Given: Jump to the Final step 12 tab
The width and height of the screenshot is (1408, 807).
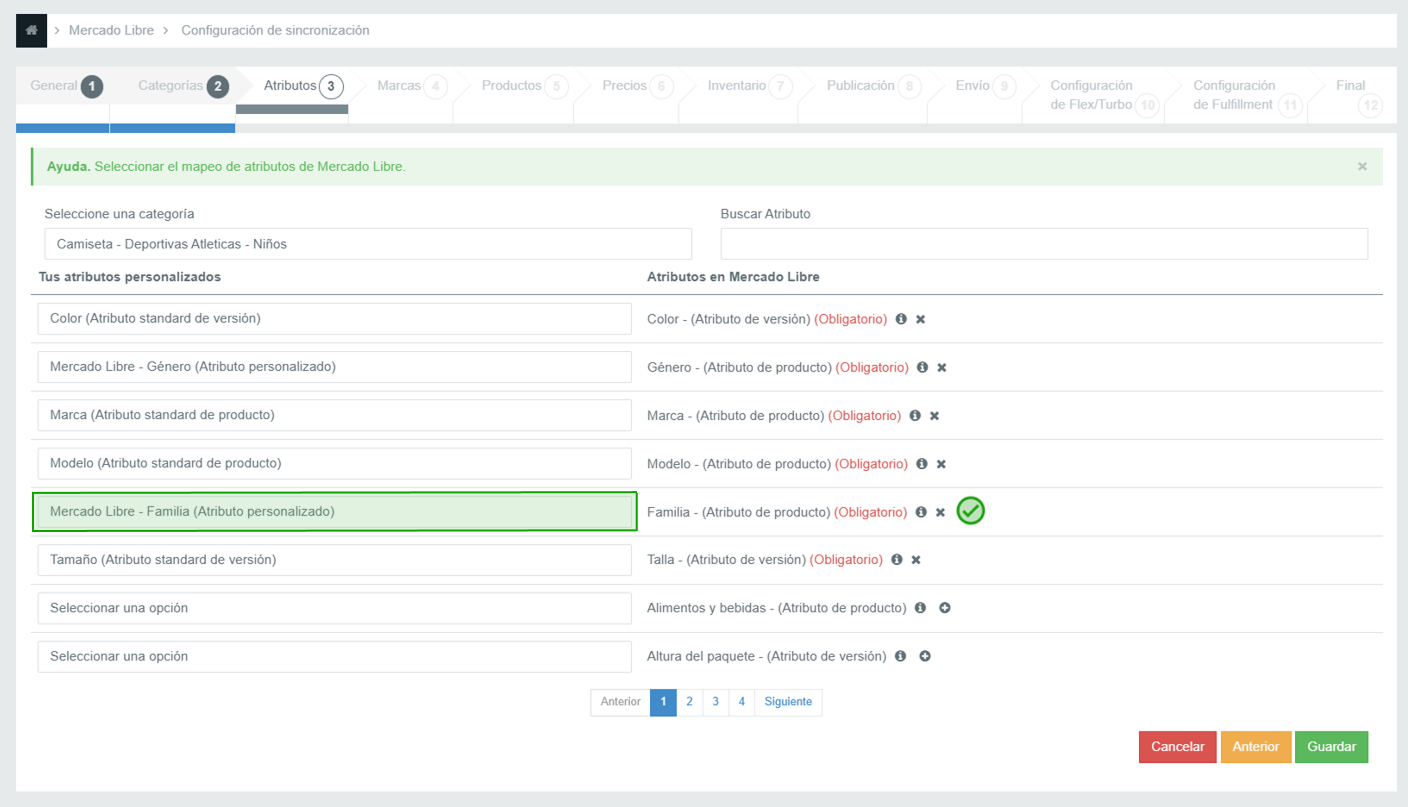Looking at the screenshot, I should (x=1358, y=95).
